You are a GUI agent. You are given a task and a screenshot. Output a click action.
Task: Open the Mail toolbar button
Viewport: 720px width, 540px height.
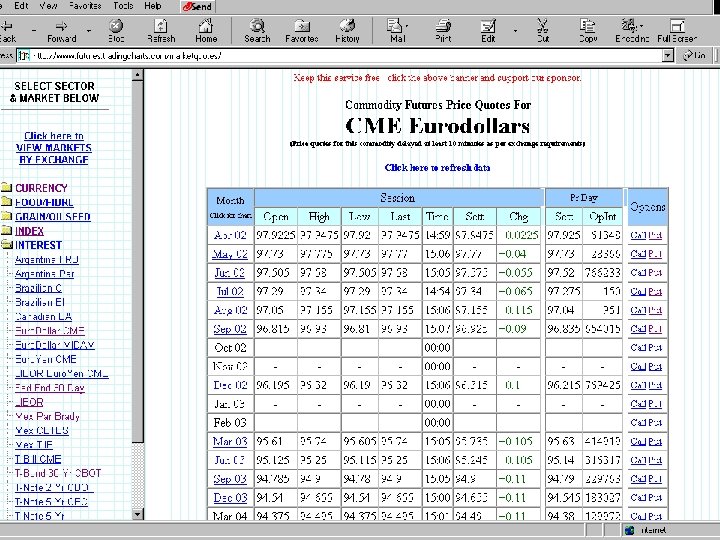[x=396, y=31]
